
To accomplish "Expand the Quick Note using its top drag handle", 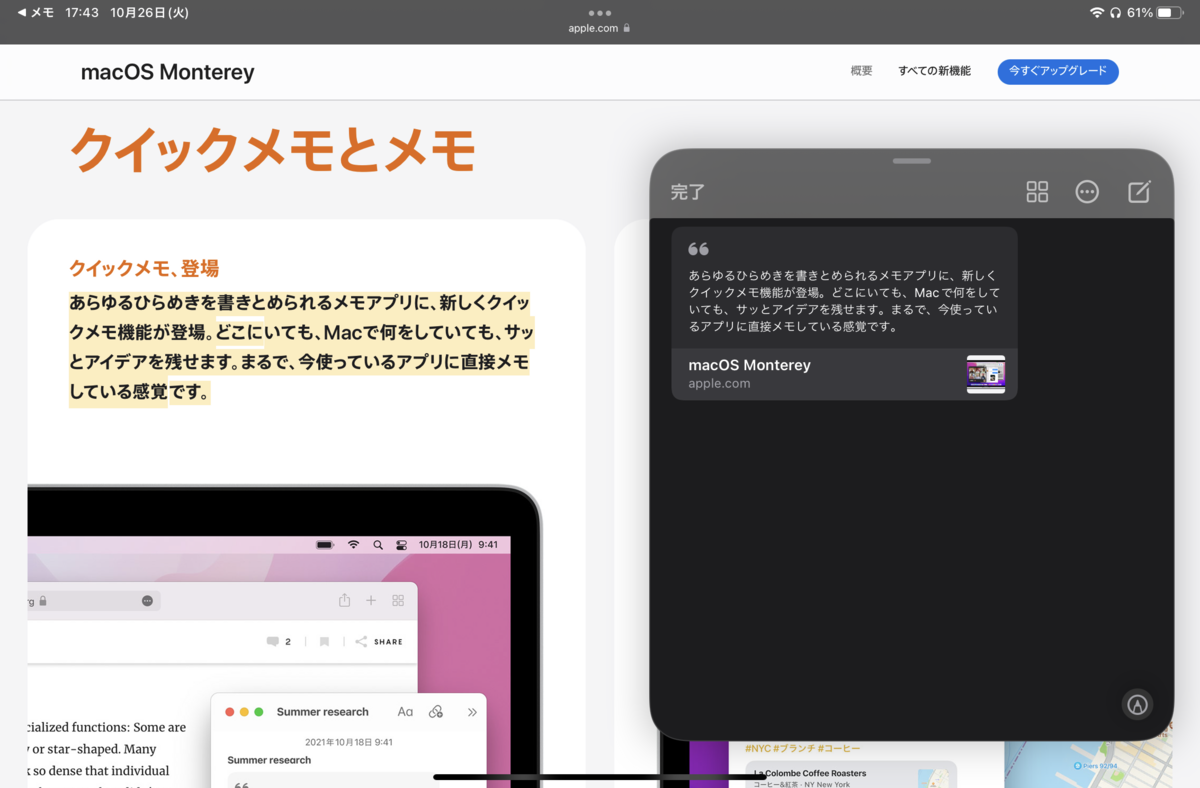I will pyautogui.click(x=911, y=160).
